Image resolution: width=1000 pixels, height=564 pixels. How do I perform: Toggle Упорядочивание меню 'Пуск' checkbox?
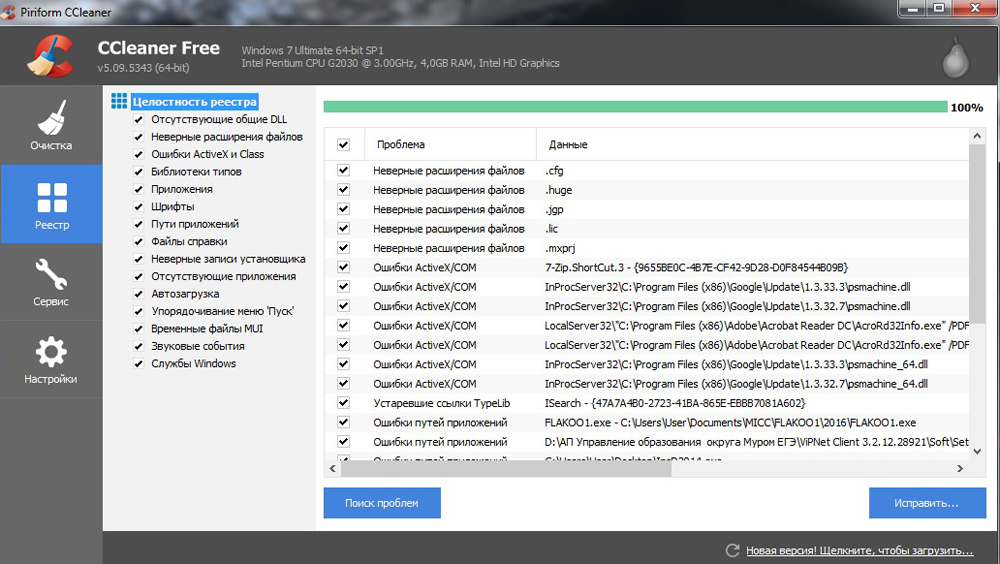pyautogui.click(x=138, y=311)
